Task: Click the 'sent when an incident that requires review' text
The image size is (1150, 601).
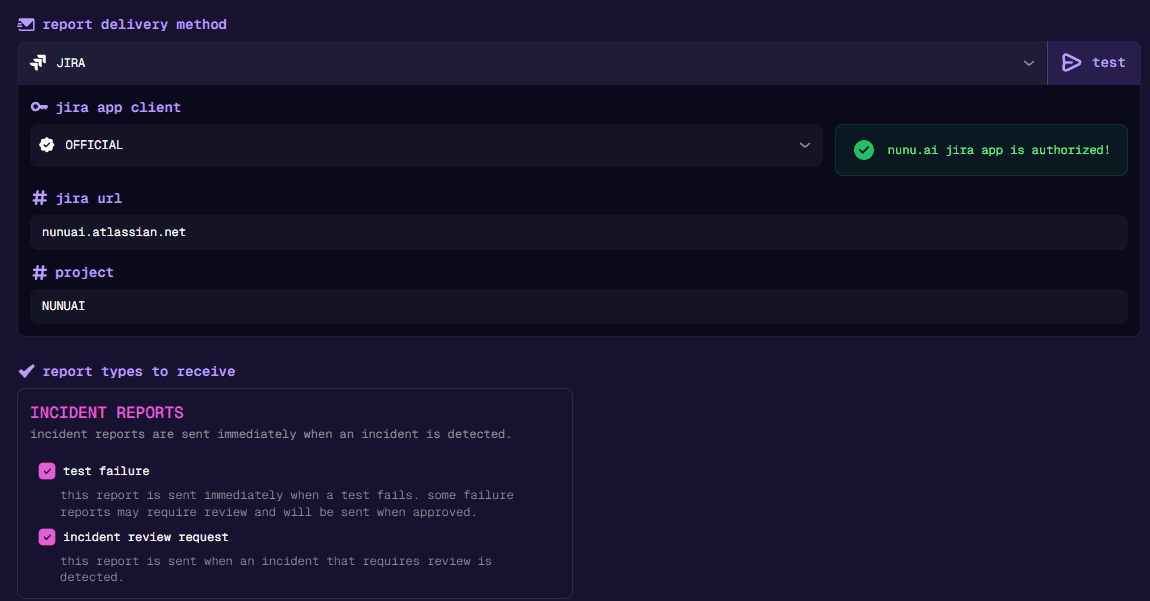Action: click(x=276, y=569)
